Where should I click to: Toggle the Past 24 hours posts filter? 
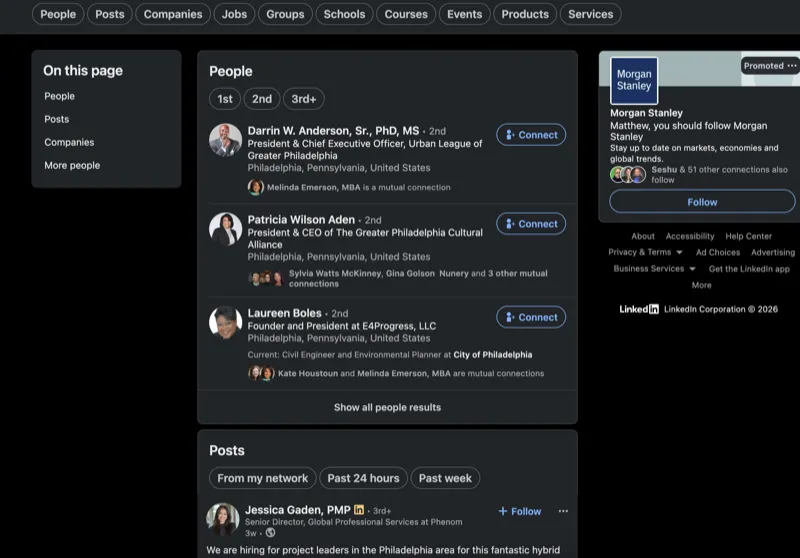[363, 478]
